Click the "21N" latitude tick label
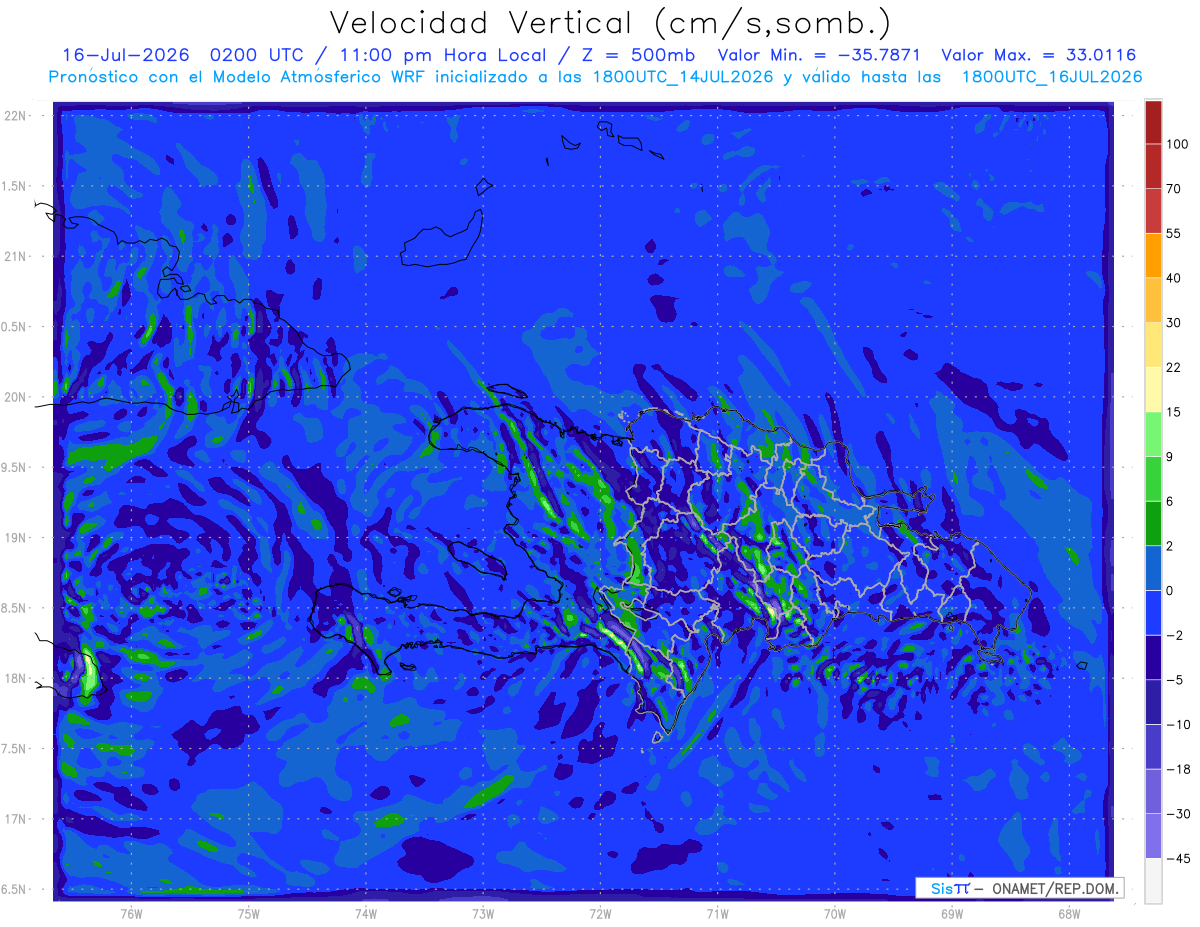1200x927 pixels. (14, 256)
